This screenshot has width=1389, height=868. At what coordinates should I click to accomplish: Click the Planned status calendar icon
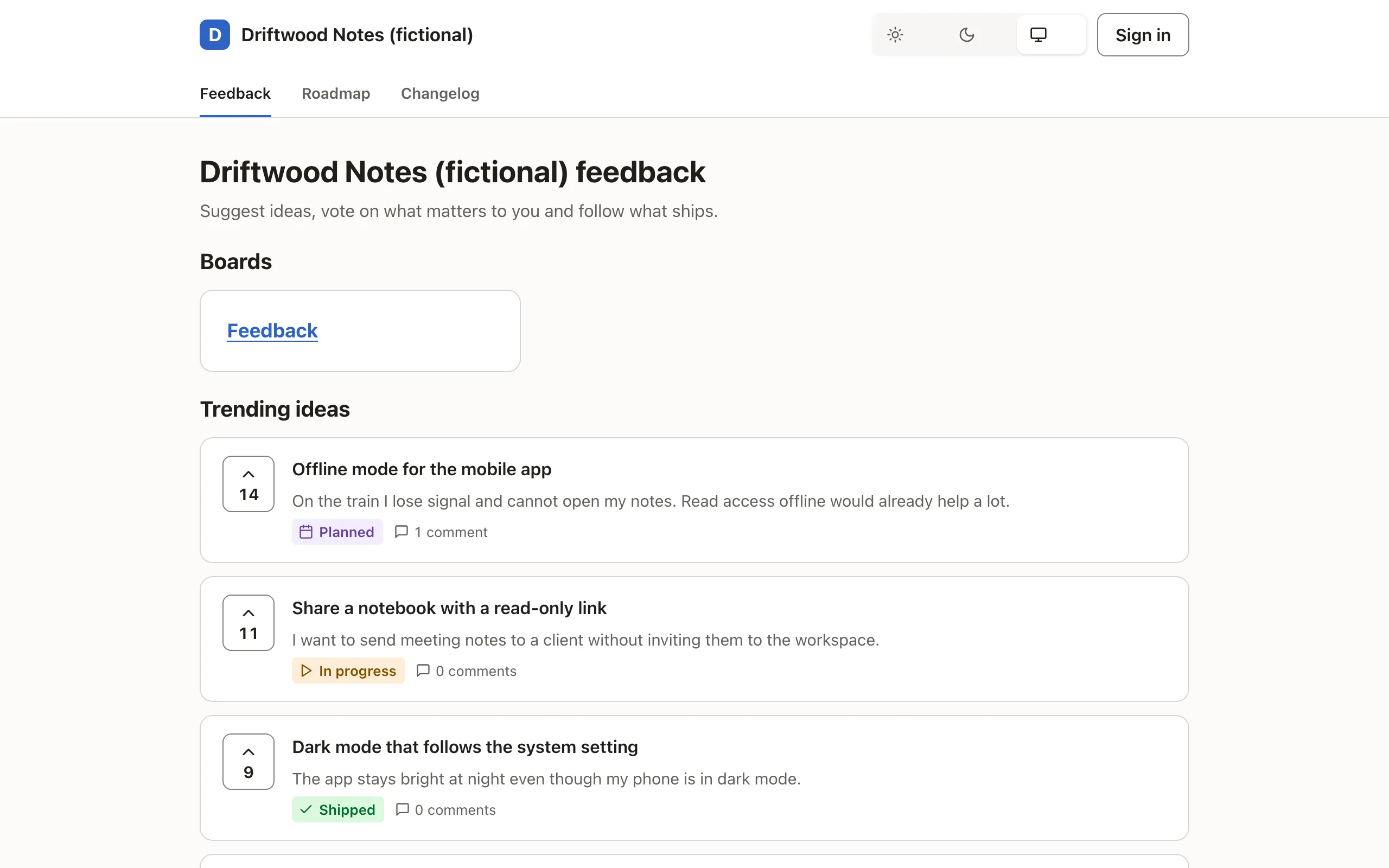point(306,532)
